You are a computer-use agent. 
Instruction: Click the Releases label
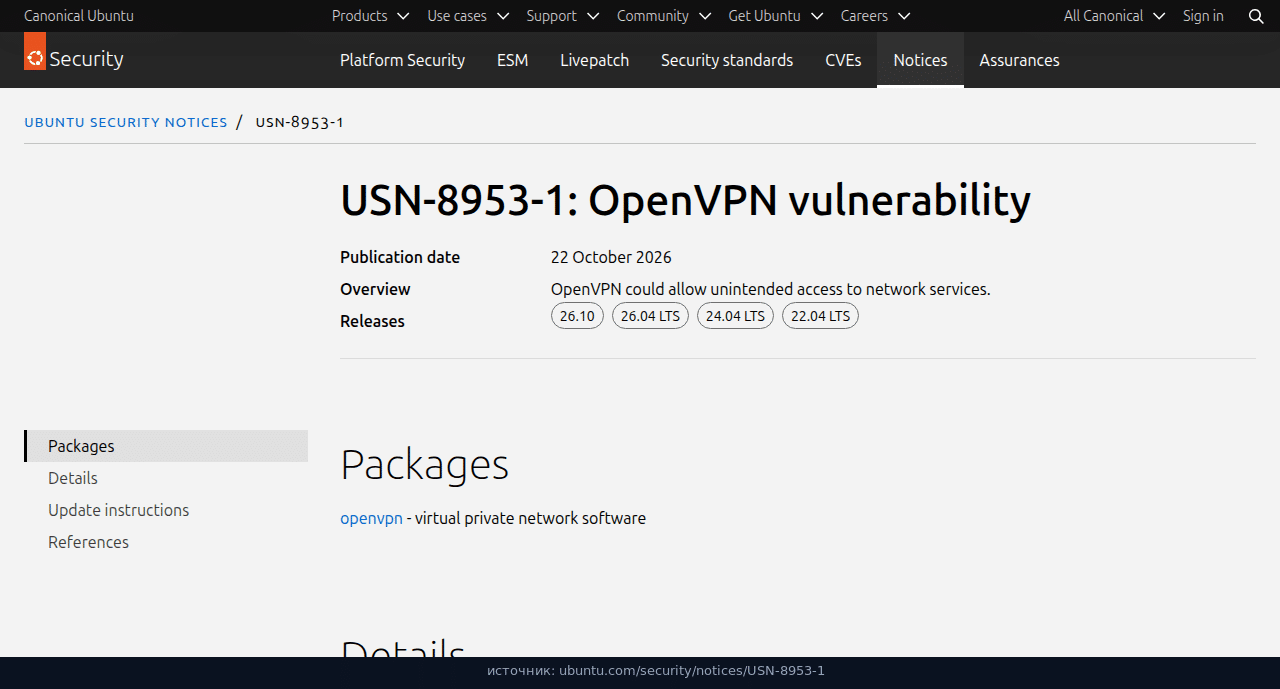372,321
